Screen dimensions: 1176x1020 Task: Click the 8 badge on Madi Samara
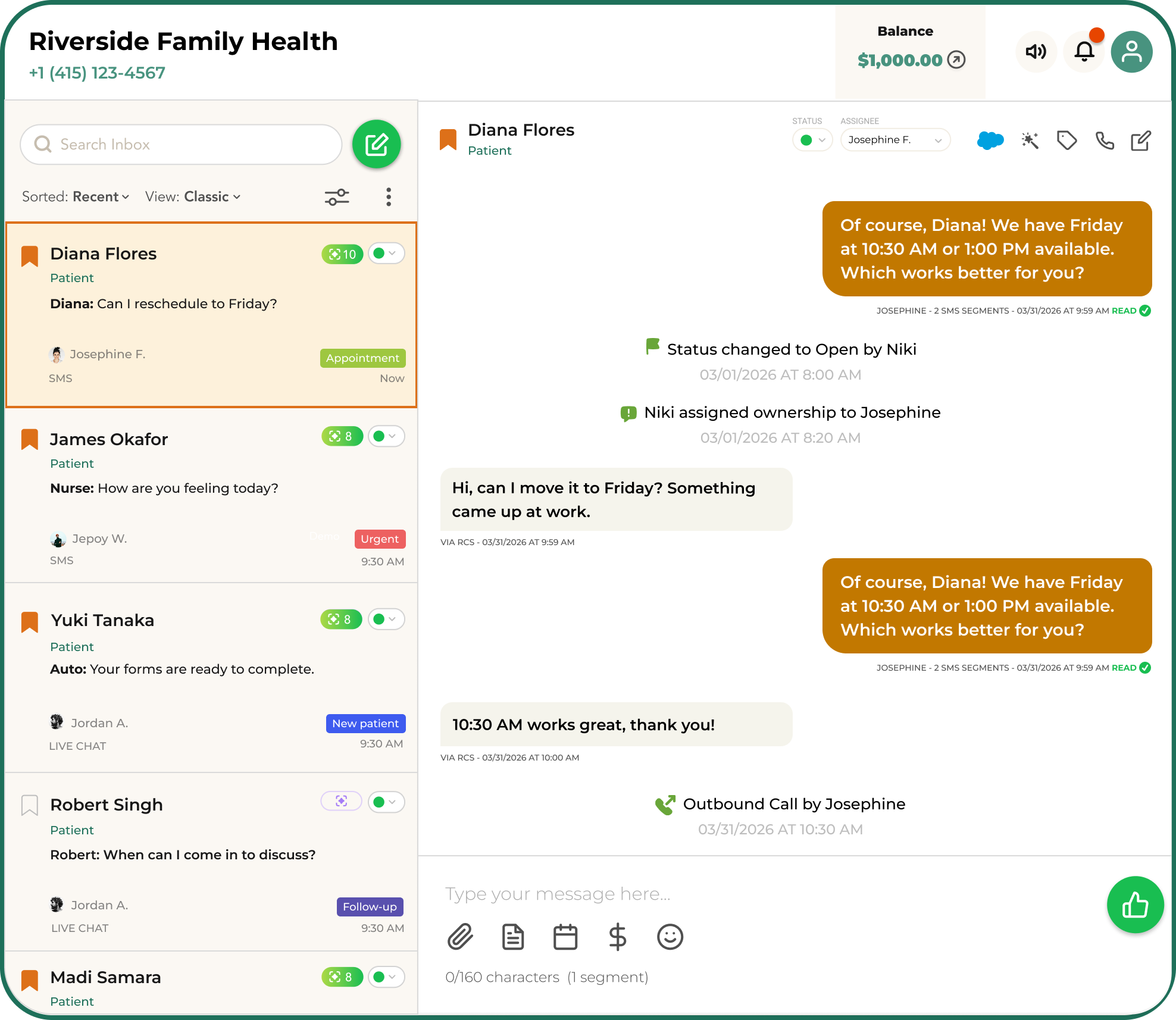(342, 977)
